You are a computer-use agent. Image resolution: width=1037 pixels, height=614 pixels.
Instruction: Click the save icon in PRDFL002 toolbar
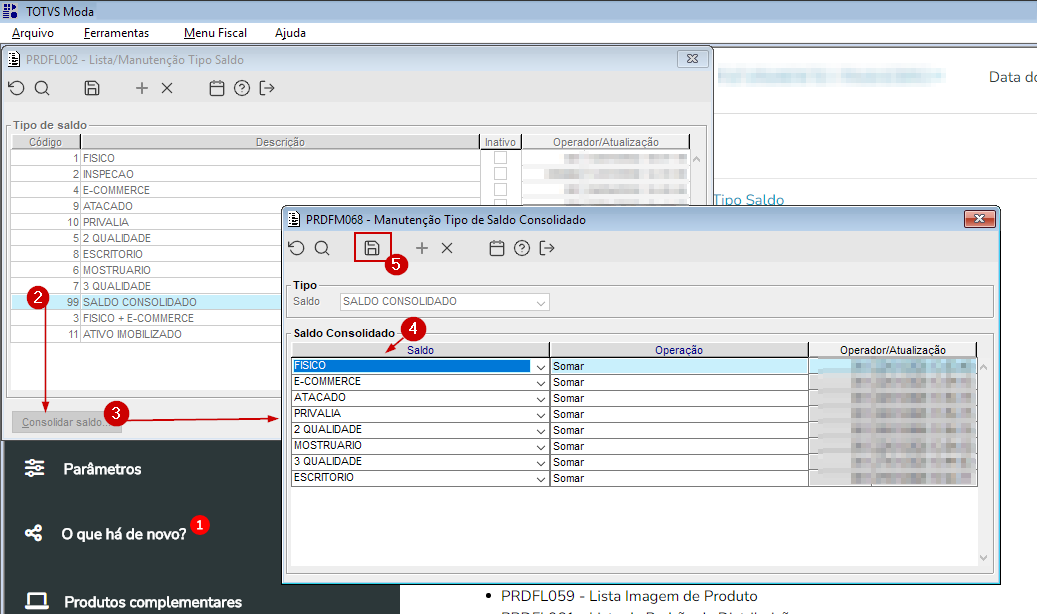(x=92, y=88)
